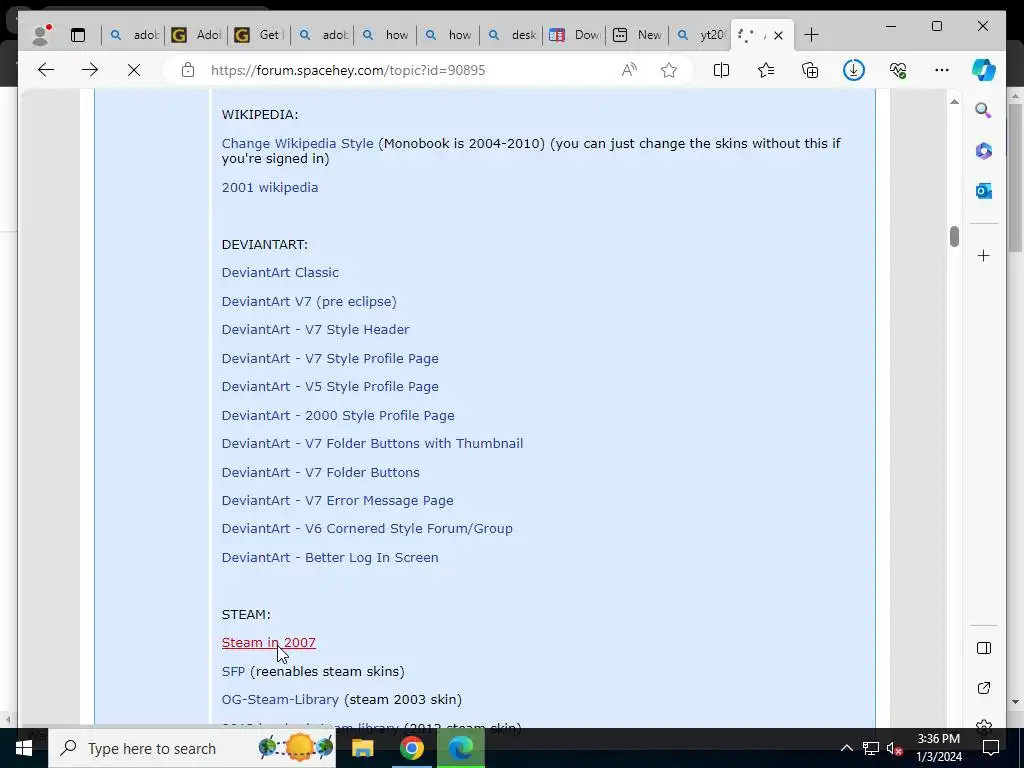
Task: Open the 'Change Wikipedia Style' link
Action: click(297, 143)
